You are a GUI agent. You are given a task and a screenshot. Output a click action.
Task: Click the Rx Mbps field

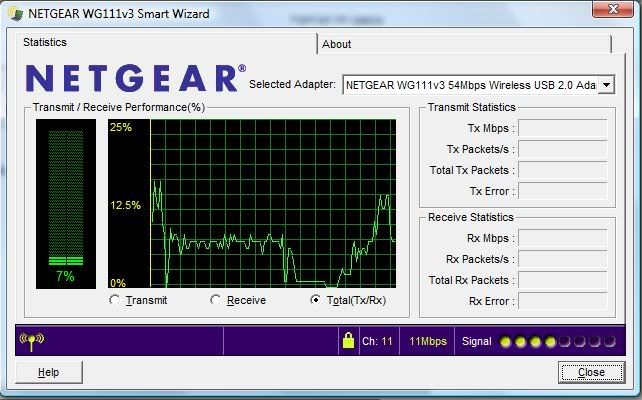[x=563, y=238]
